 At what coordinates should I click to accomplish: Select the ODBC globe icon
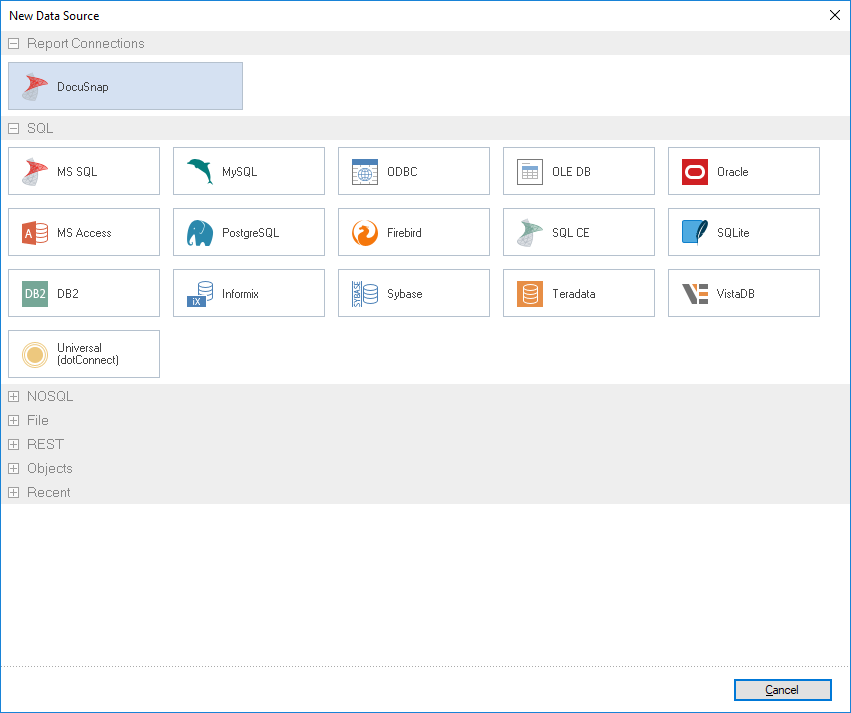[365, 172]
